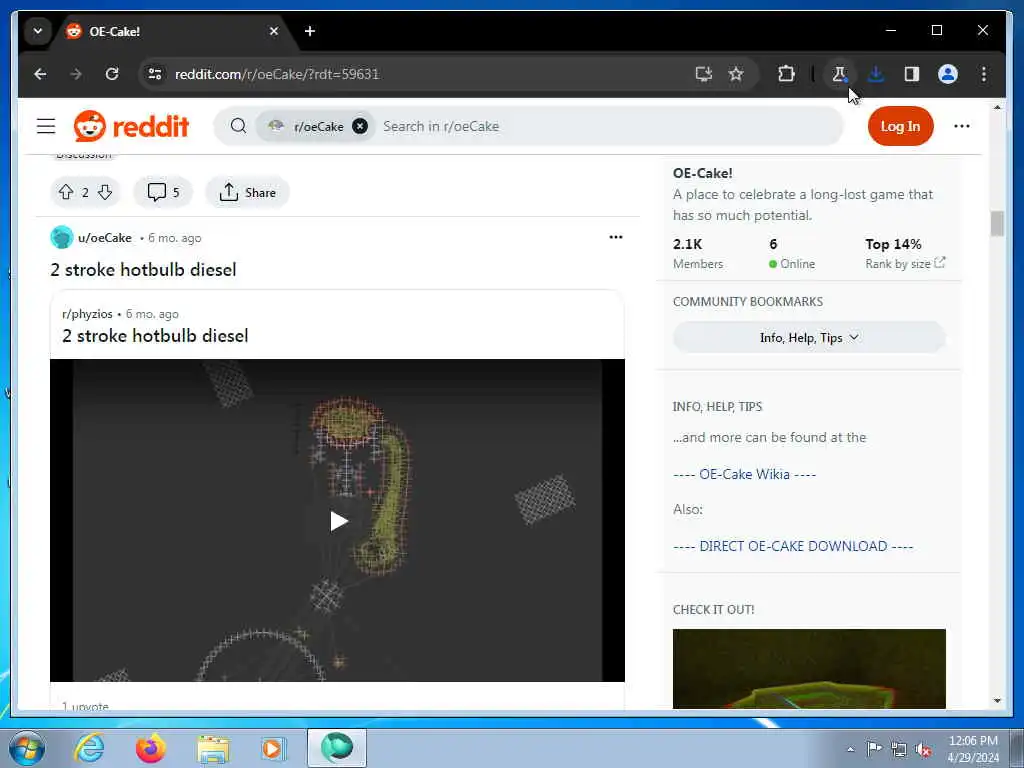The image size is (1024, 768).
Task: Reload the current page
Action: coord(112,74)
